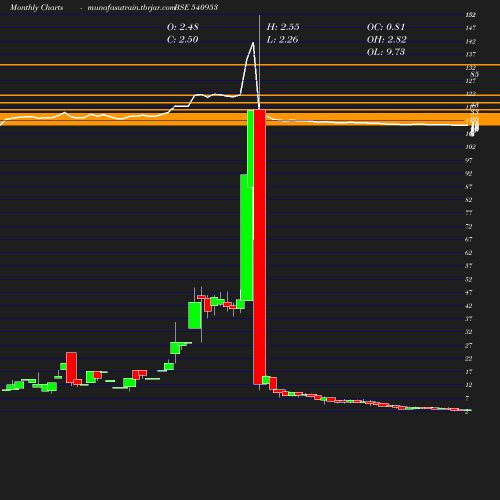Click the 102 price axis label

pos(470,147)
